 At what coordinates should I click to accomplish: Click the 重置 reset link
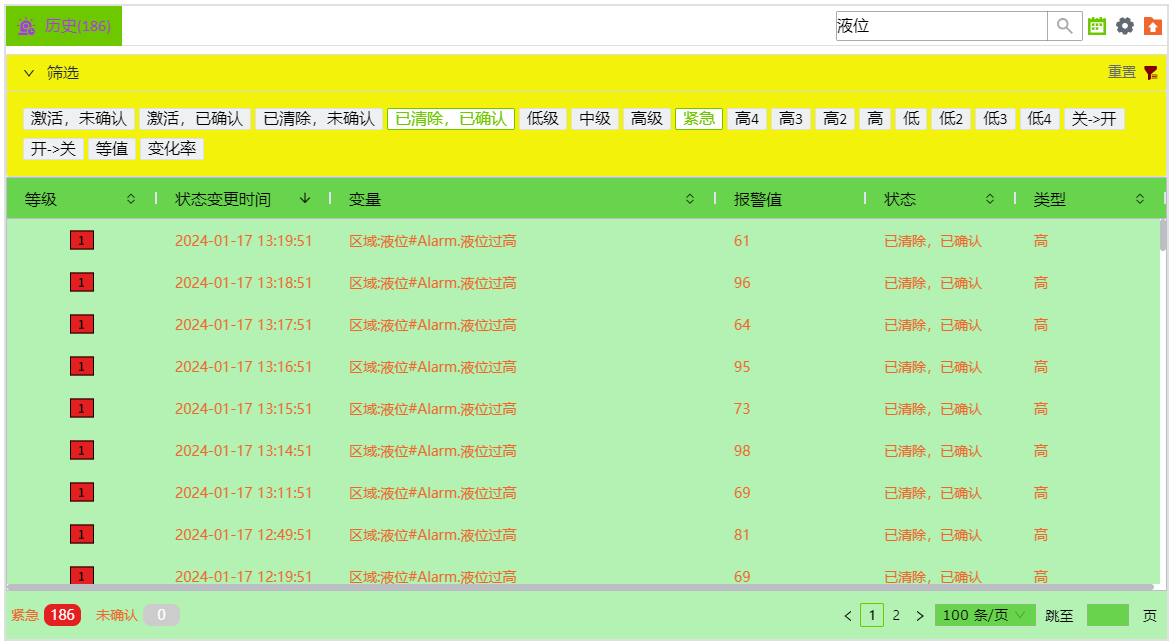coord(1121,72)
